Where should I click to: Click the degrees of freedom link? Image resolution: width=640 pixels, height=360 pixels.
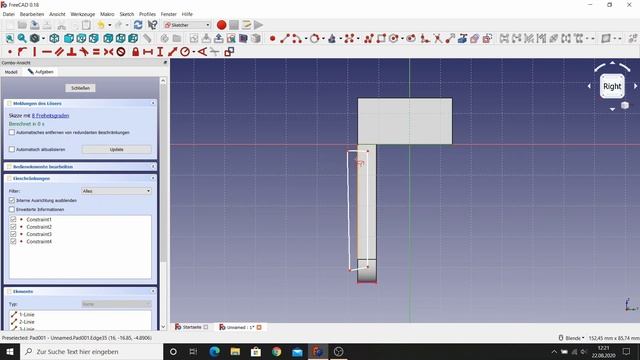click(51, 116)
